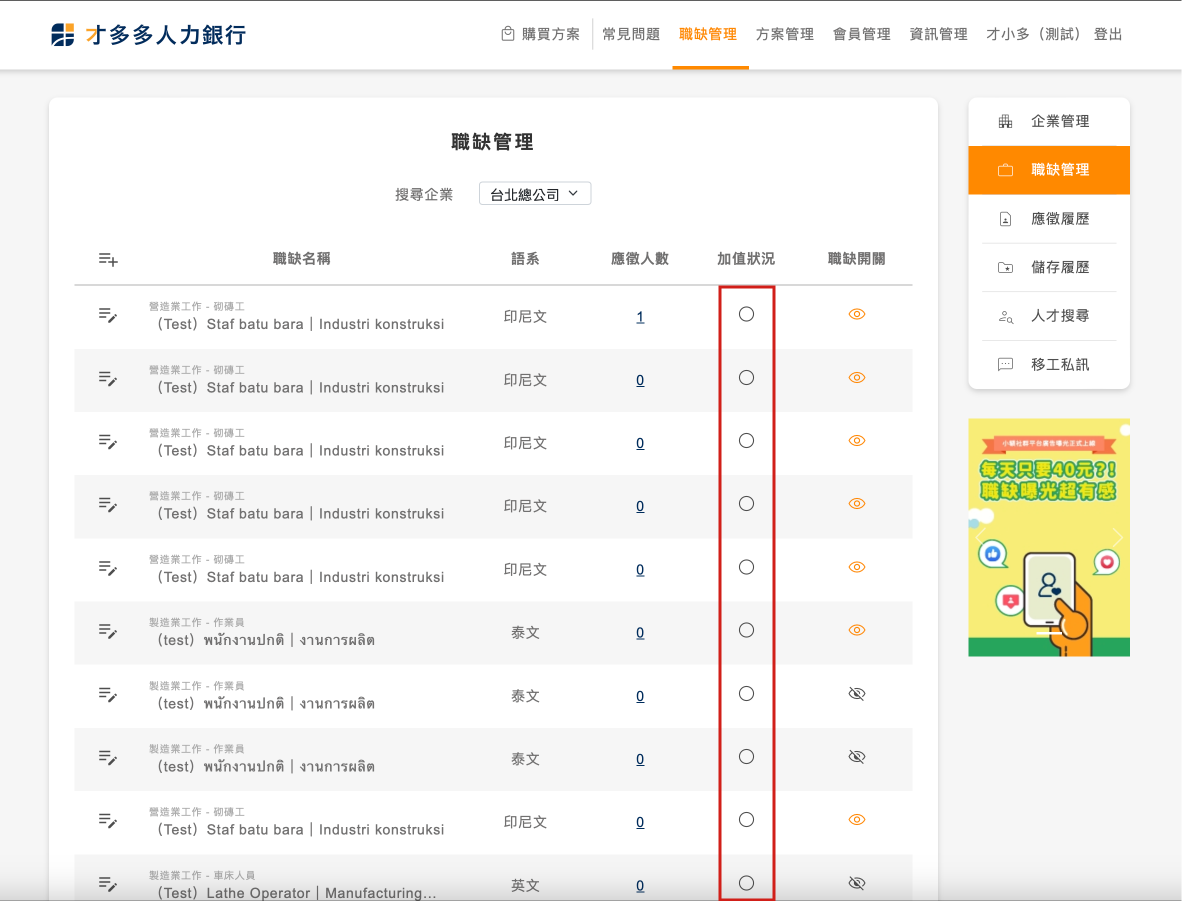Toggle visibility eye of the first job row

(x=856, y=314)
